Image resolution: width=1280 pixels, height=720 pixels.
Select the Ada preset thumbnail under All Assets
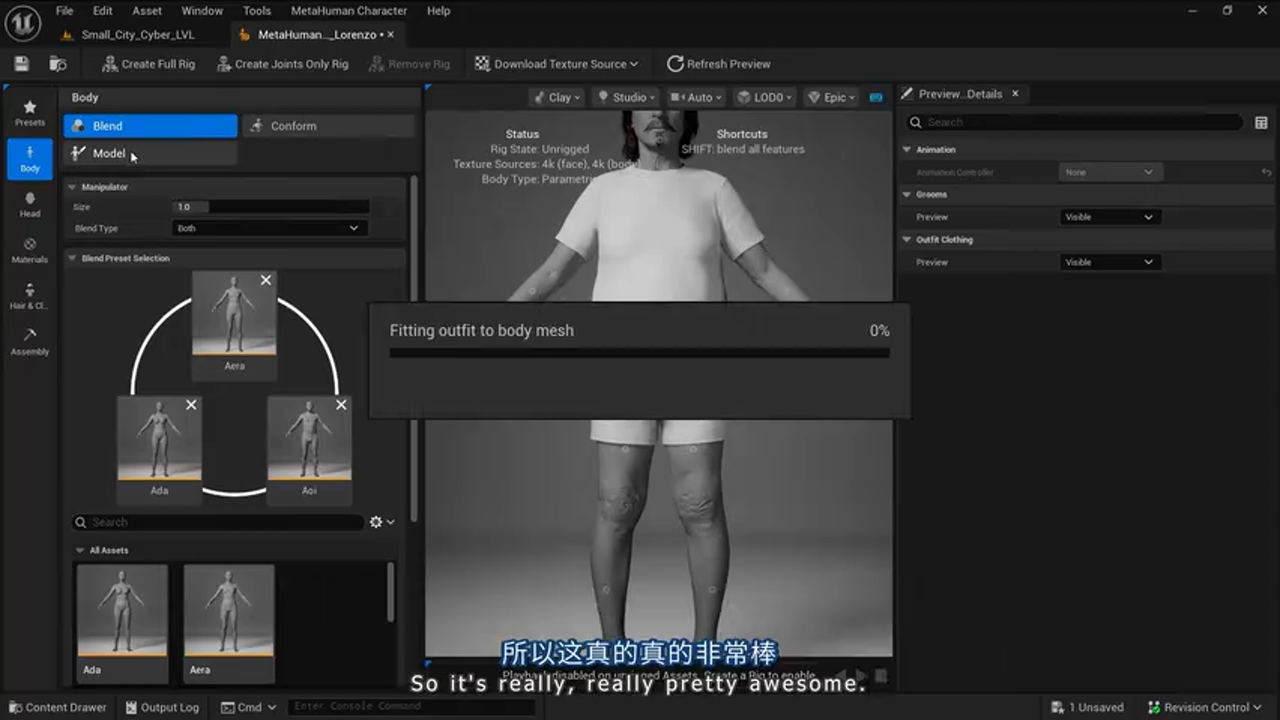(122, 608)
